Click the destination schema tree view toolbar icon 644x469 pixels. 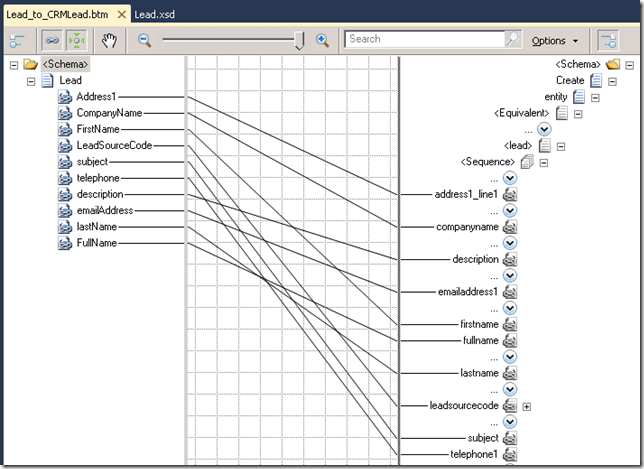click(x=608, y=41)
